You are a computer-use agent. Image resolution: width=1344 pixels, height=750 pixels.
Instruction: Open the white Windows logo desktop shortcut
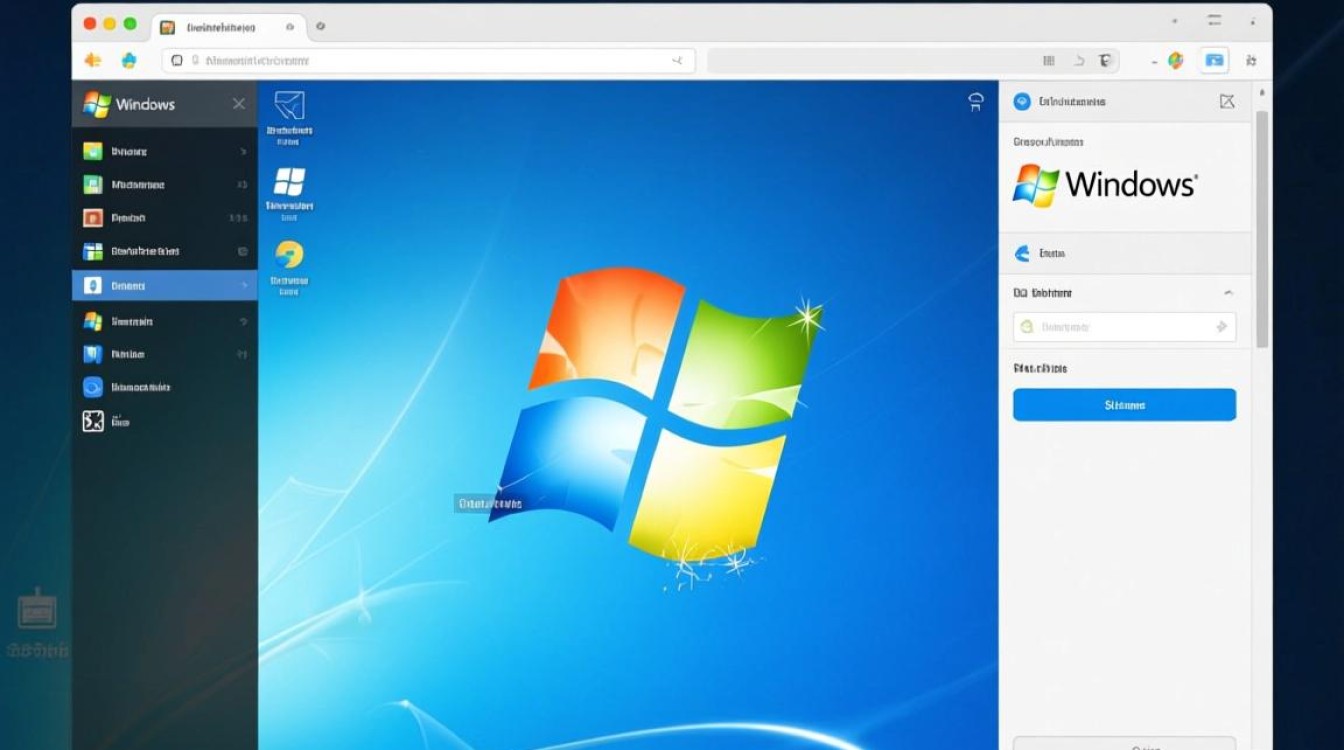(289, 183)
